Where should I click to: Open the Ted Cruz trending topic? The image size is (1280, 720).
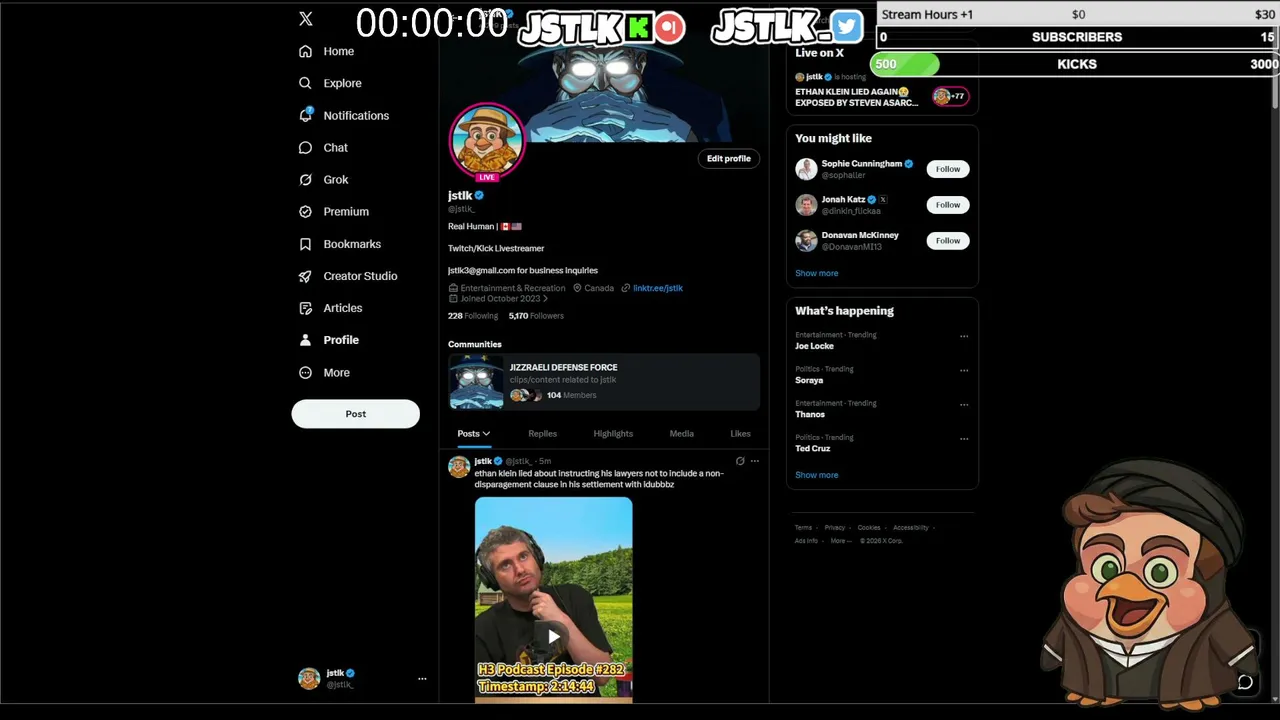813,448
